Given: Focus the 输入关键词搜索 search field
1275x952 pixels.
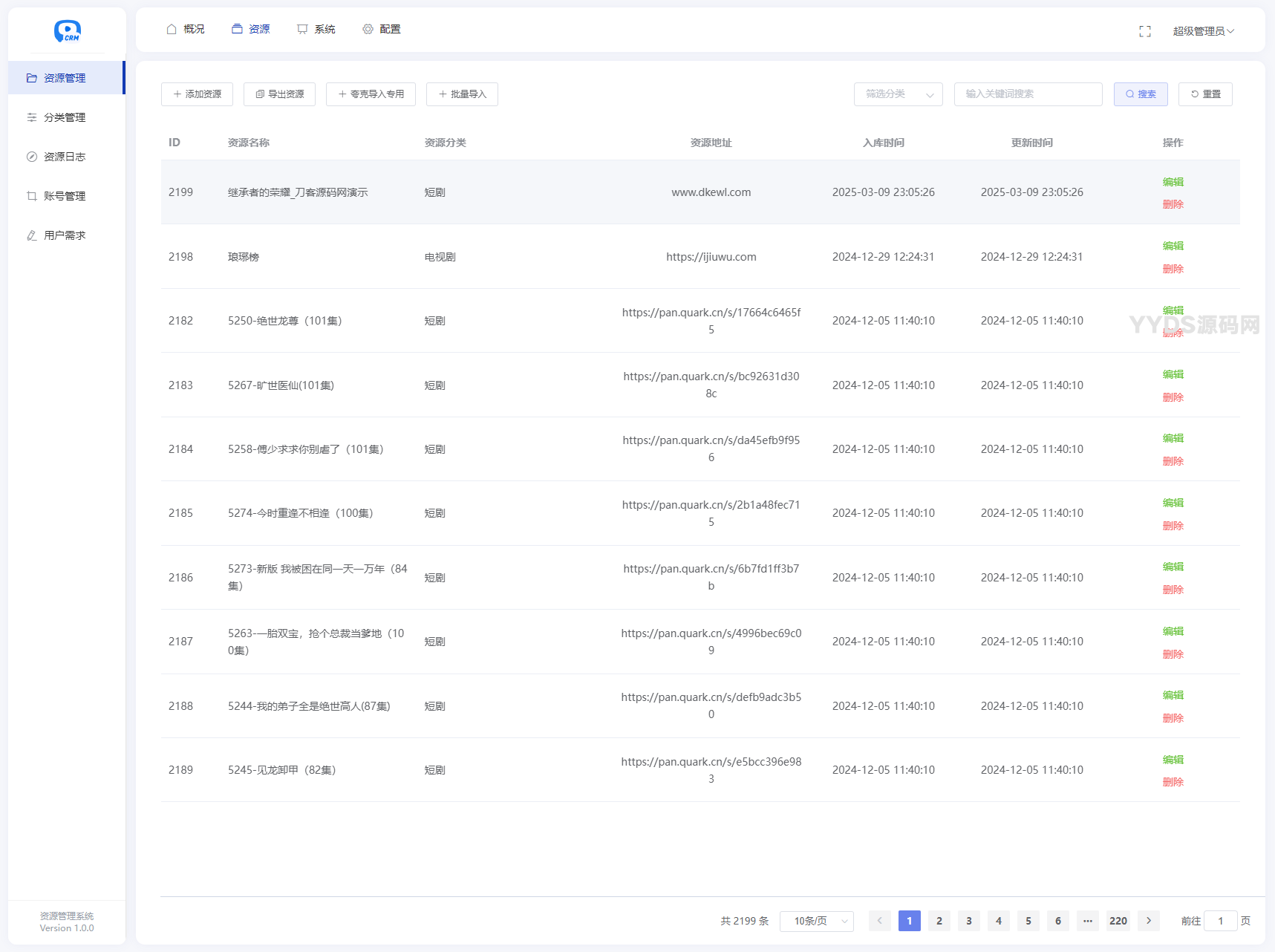Looking at the screenshot, I should (x=1028, y=94).
